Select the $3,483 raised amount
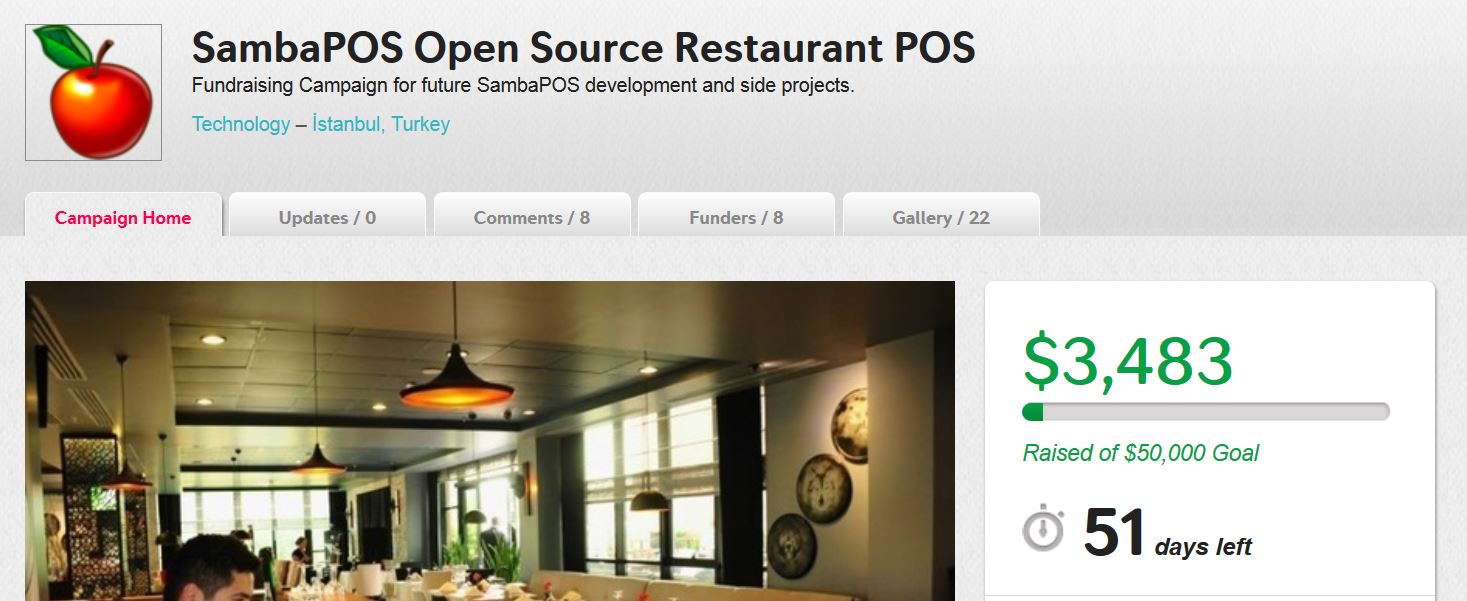 1128,361
